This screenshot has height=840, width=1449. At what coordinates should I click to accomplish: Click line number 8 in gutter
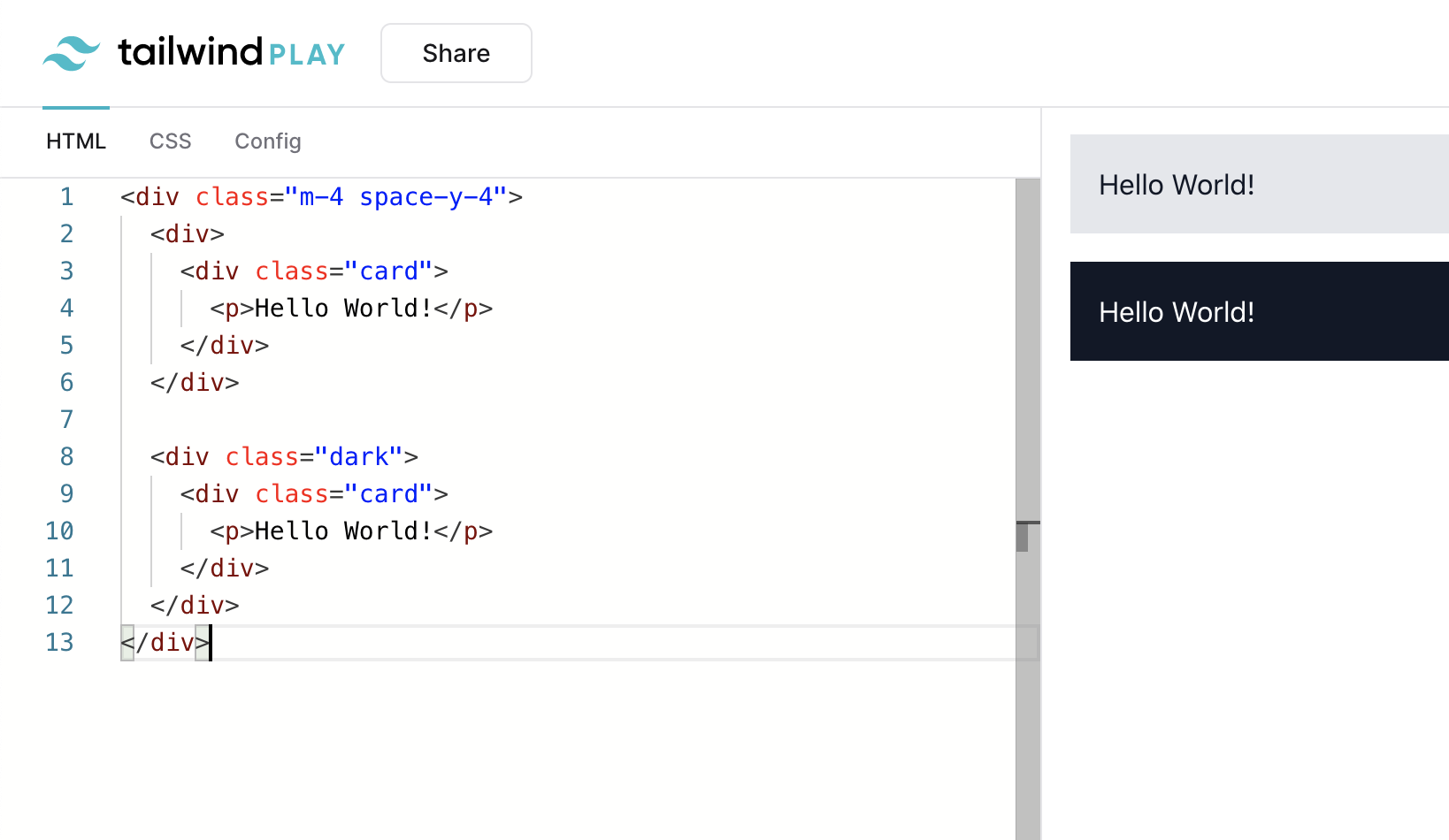[x=66, y=457]
